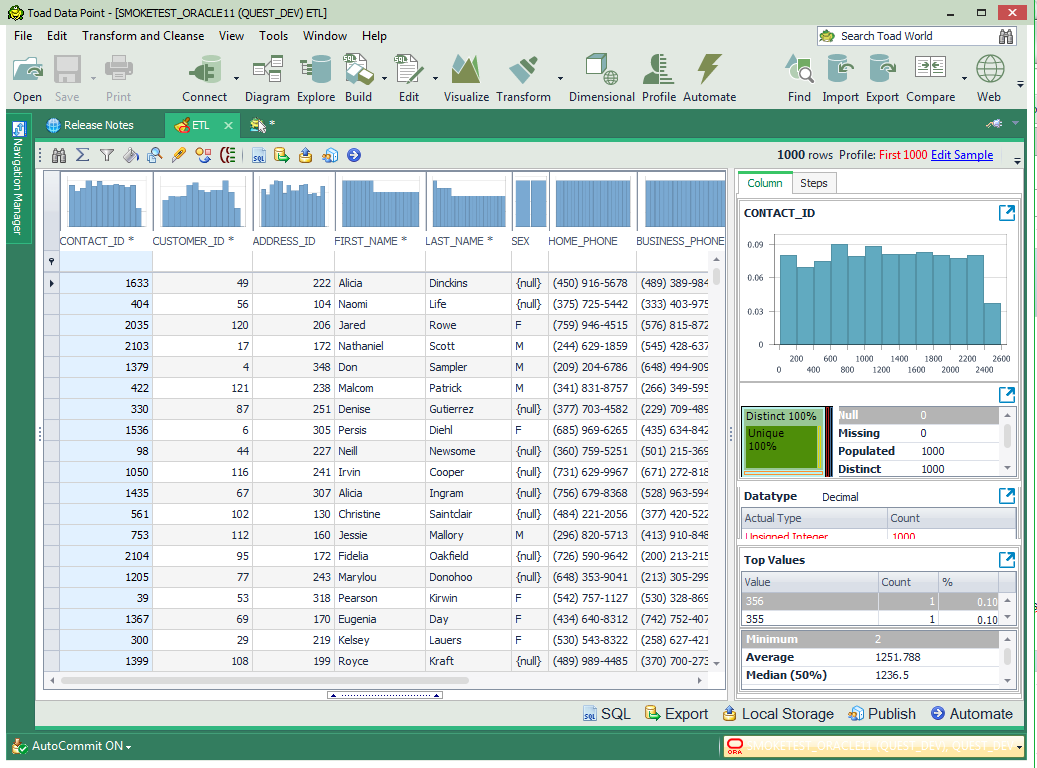1037x768 pixels.
Task: Open the tab list dropdown arrow
Action: click(x=1015, y=124)
